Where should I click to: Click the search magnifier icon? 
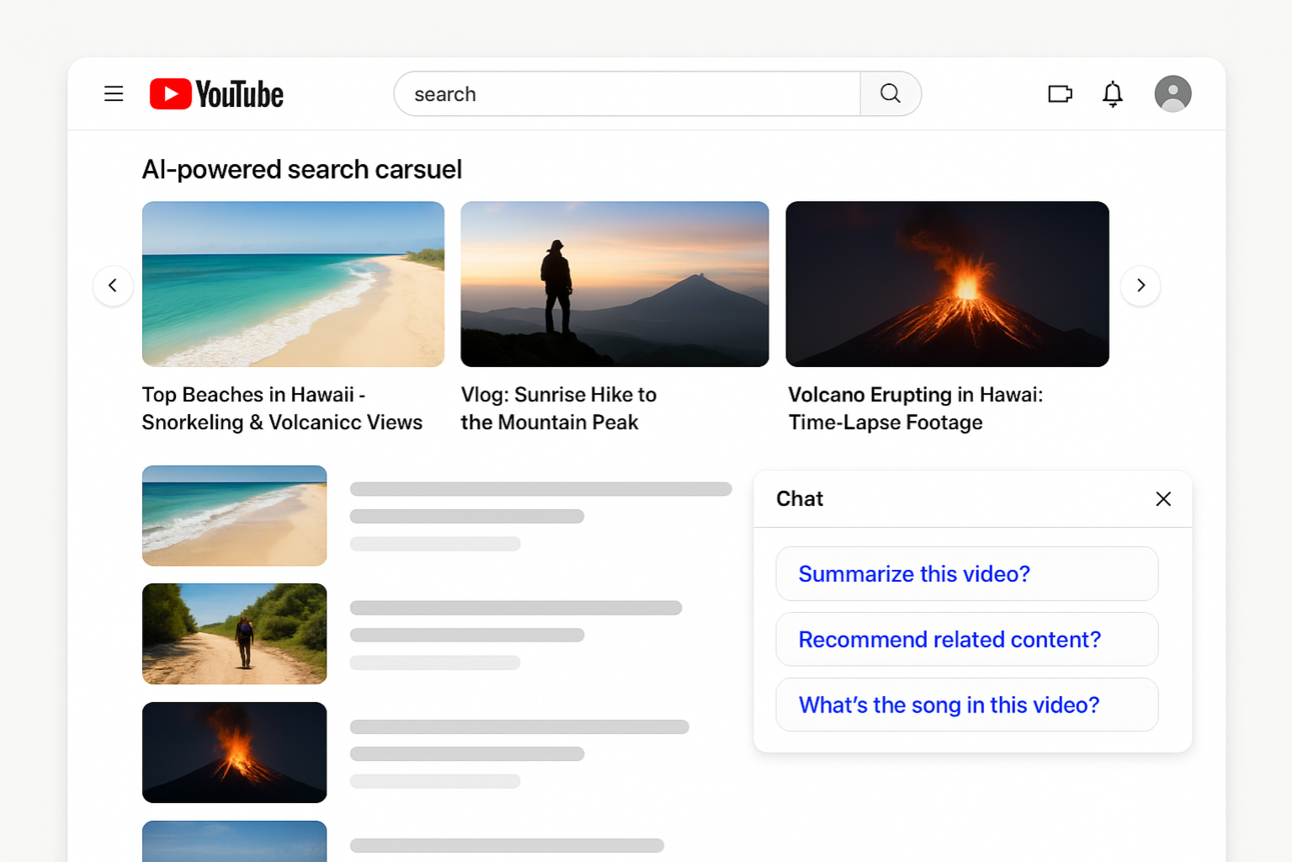point(889,93)
